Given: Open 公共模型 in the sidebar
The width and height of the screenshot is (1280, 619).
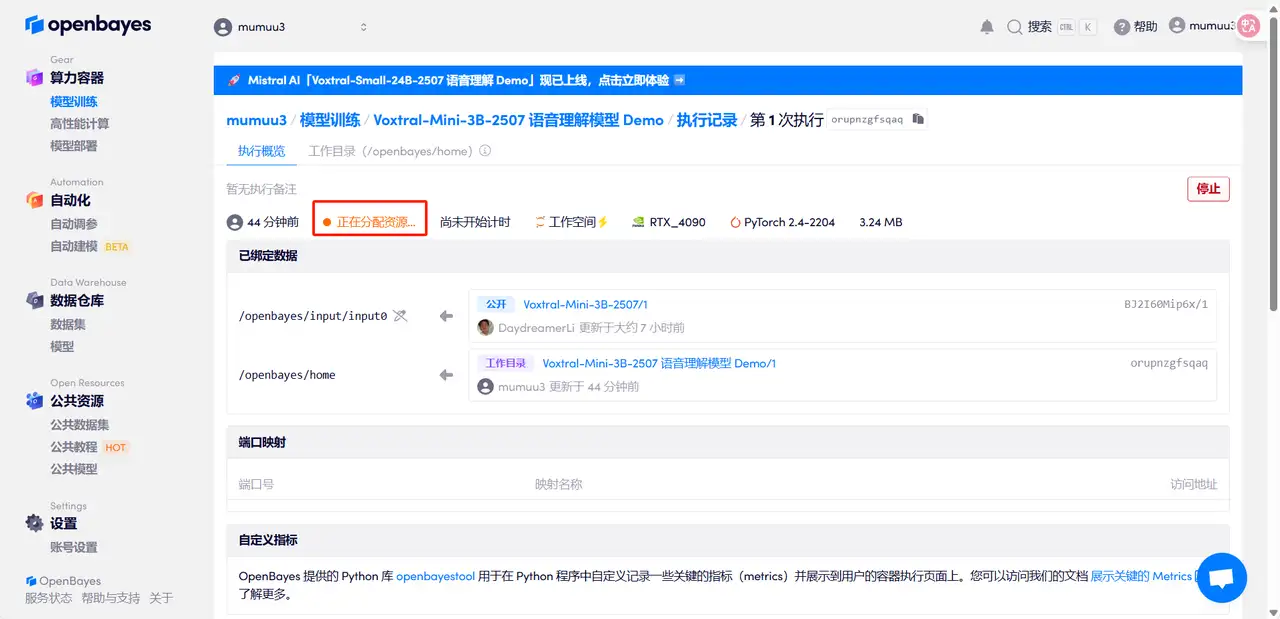Looking at the screenshot, I should (74, 469).
